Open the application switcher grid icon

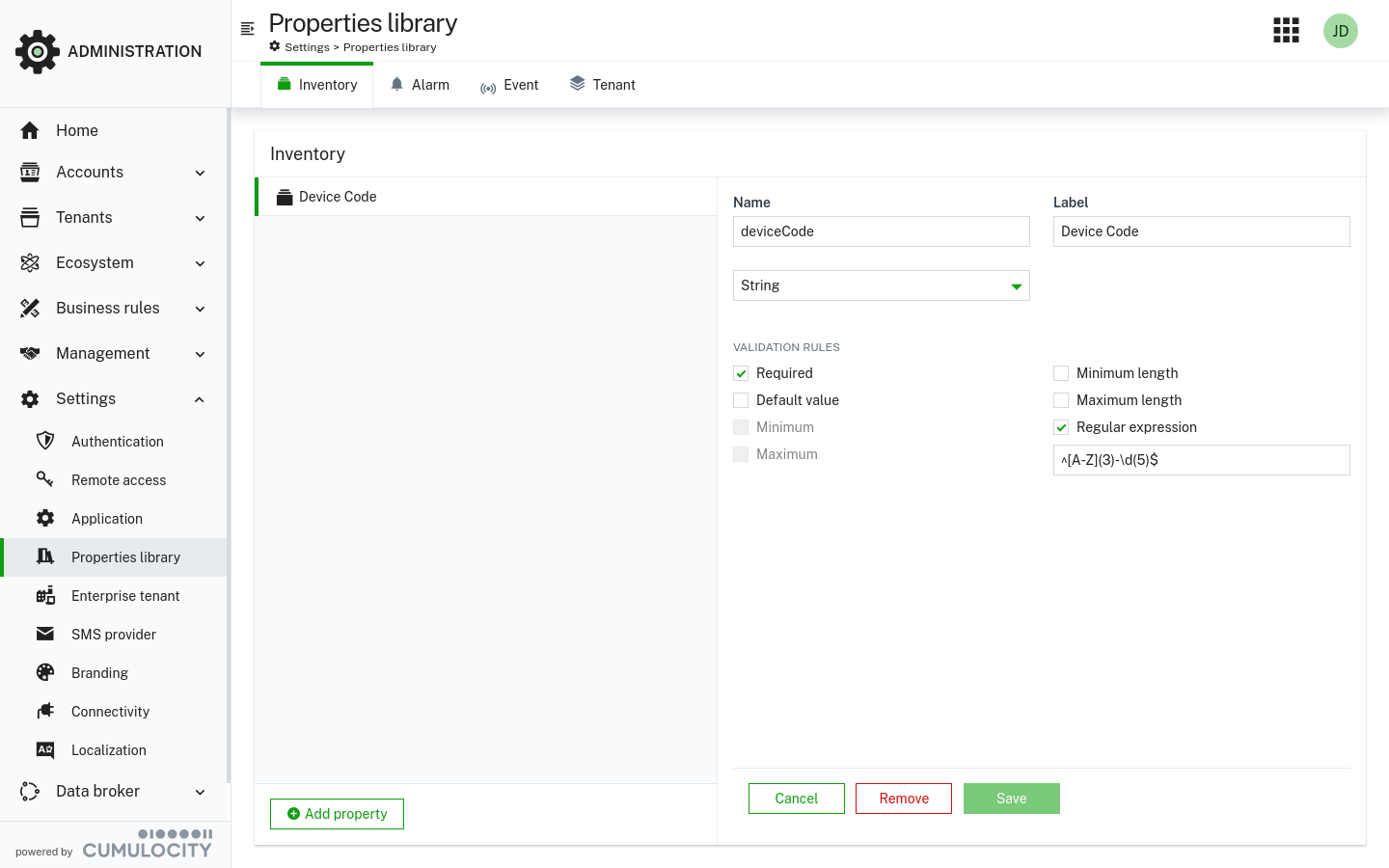(x=1286, y=30)
